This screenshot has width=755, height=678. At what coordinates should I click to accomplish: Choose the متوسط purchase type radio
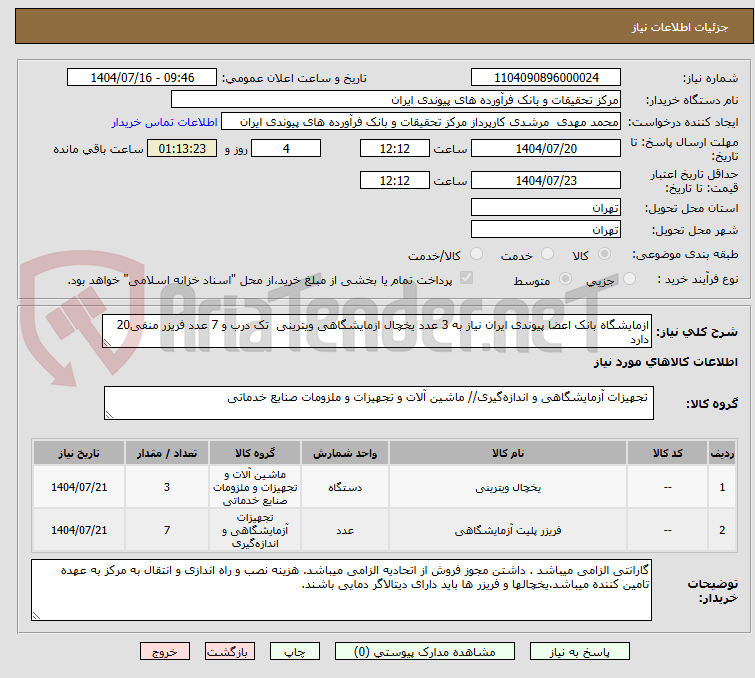[x=566, y=280]
